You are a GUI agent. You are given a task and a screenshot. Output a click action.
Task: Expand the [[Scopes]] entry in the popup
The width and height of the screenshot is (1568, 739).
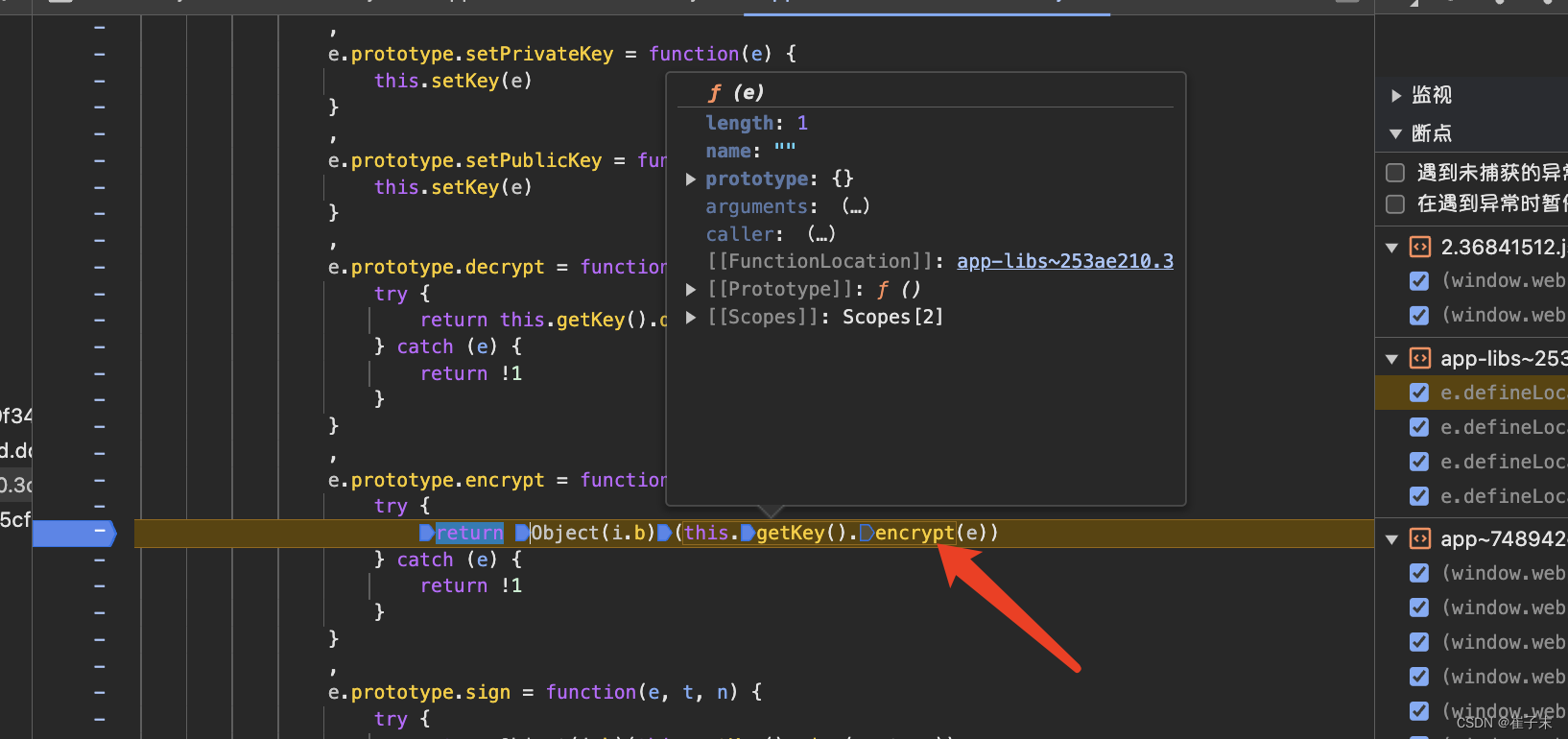(x=691, y=318)
